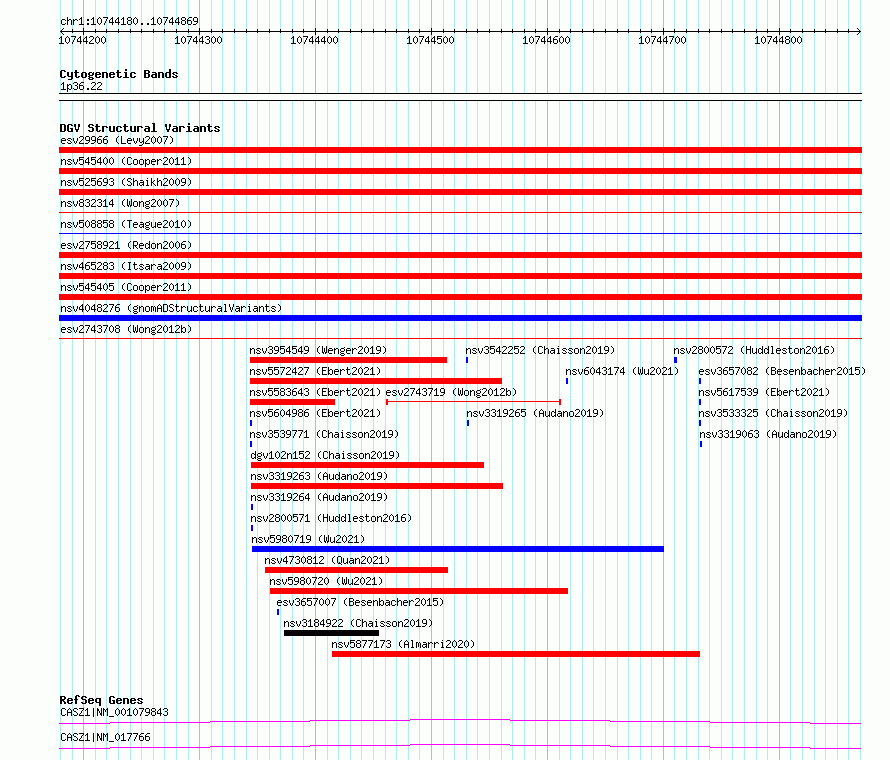Open esv3657007 (Besenbacher2015) label
Screen dimensions: 890x760
pos(360,602)
